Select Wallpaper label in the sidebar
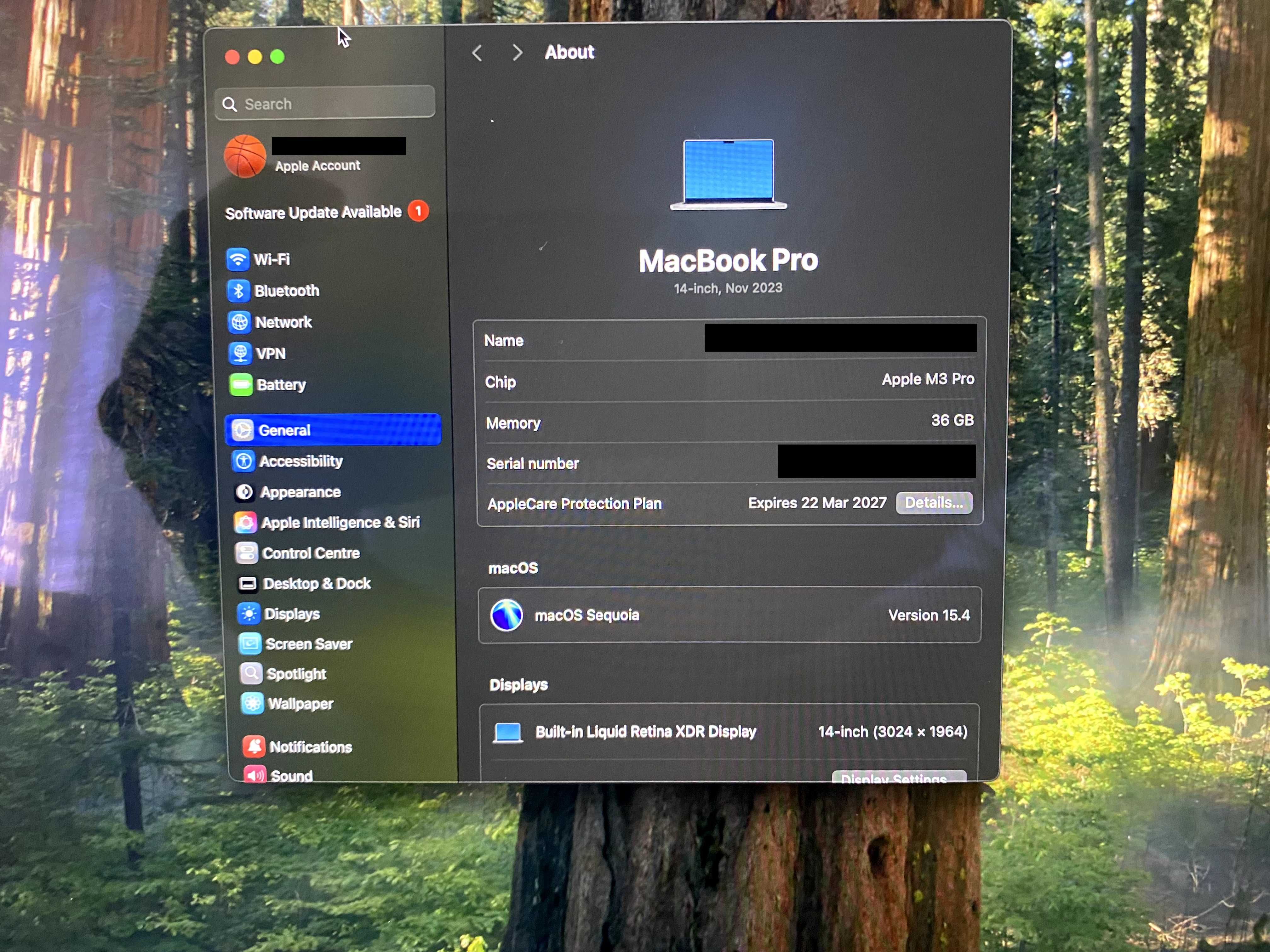This screenshot has width=1270, height=952. [301, 704]
